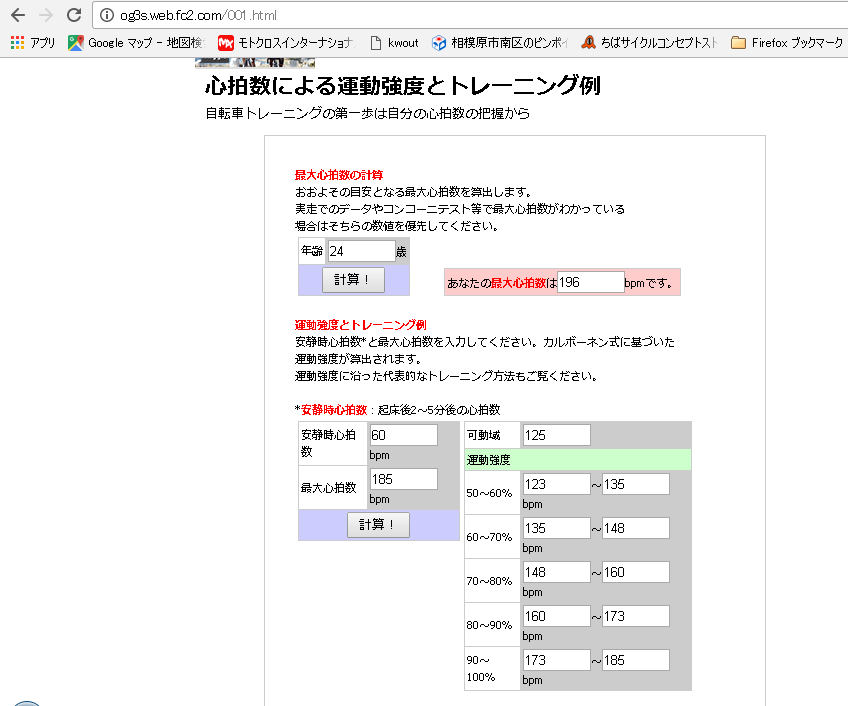Reload the page with refresh icon
This screenshot has width=849, height=706.
(x=74, y=15)
